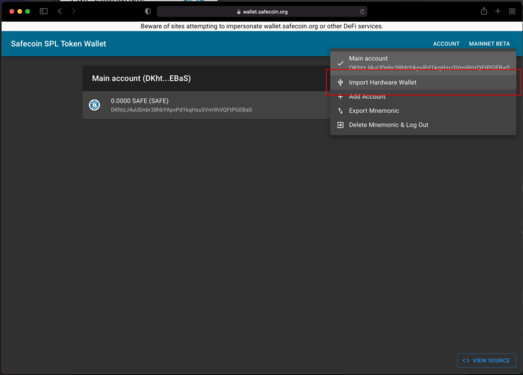
Task: Select Export Mnemonic menu entry
Action: 423,111
